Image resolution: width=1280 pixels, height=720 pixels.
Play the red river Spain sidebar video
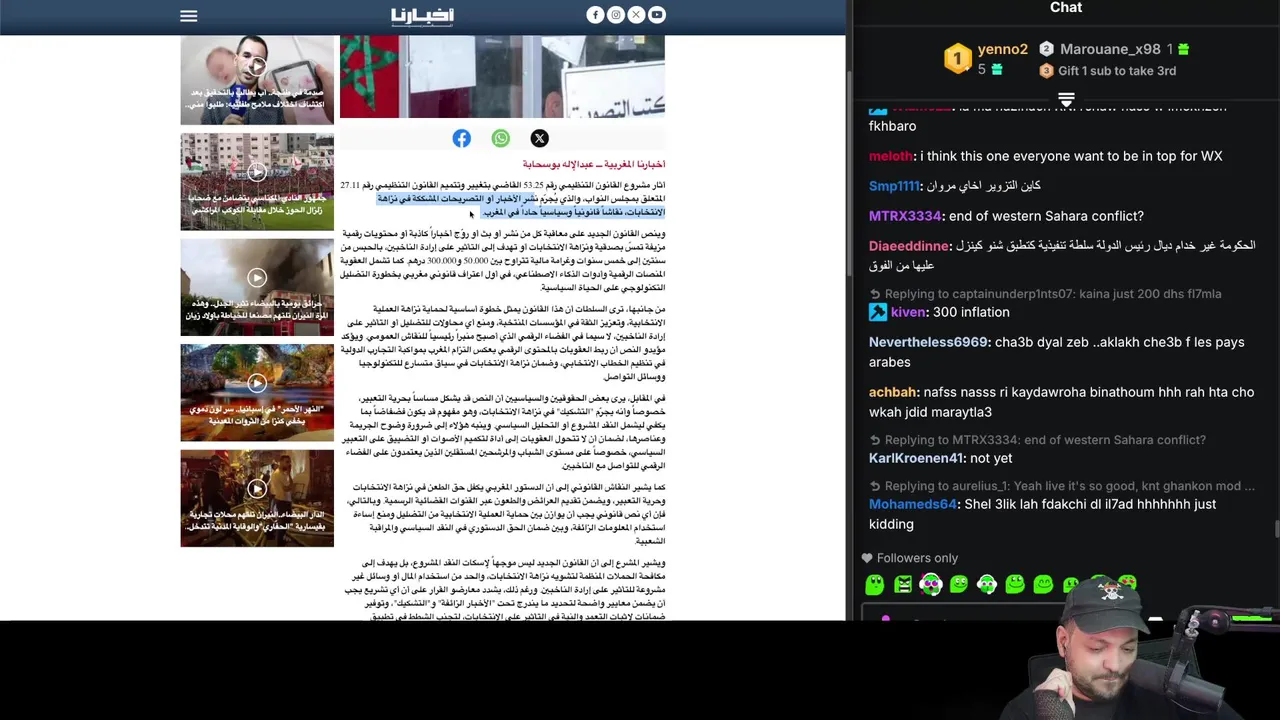257,392
